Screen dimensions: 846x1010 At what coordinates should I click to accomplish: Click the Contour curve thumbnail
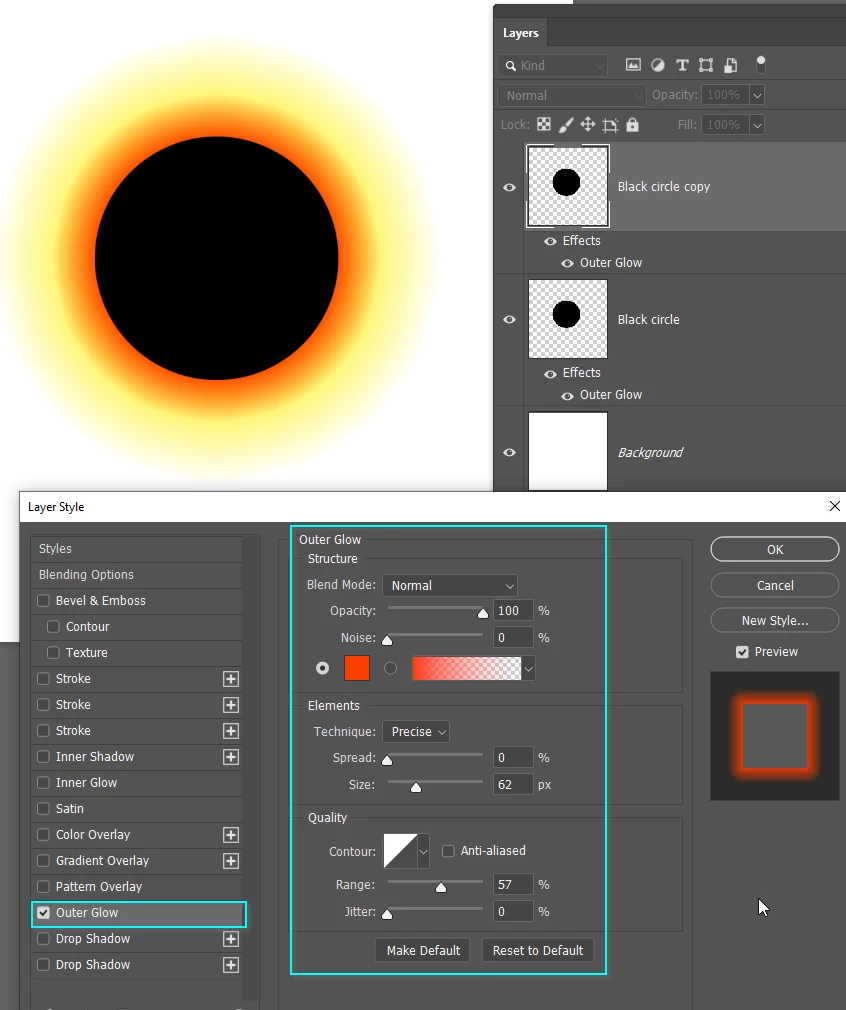pyautogui.click(x=400, y=852)
